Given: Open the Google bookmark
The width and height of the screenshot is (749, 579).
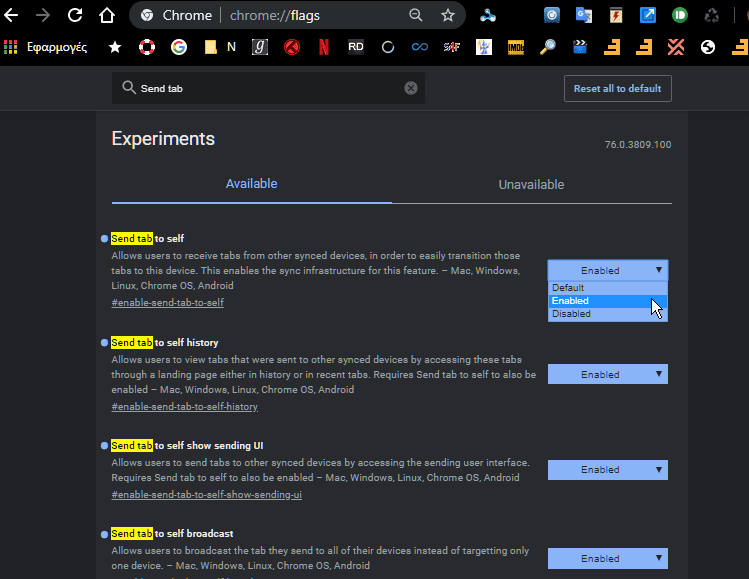Looking at the screenshot, I should click(x=179, y=47).
